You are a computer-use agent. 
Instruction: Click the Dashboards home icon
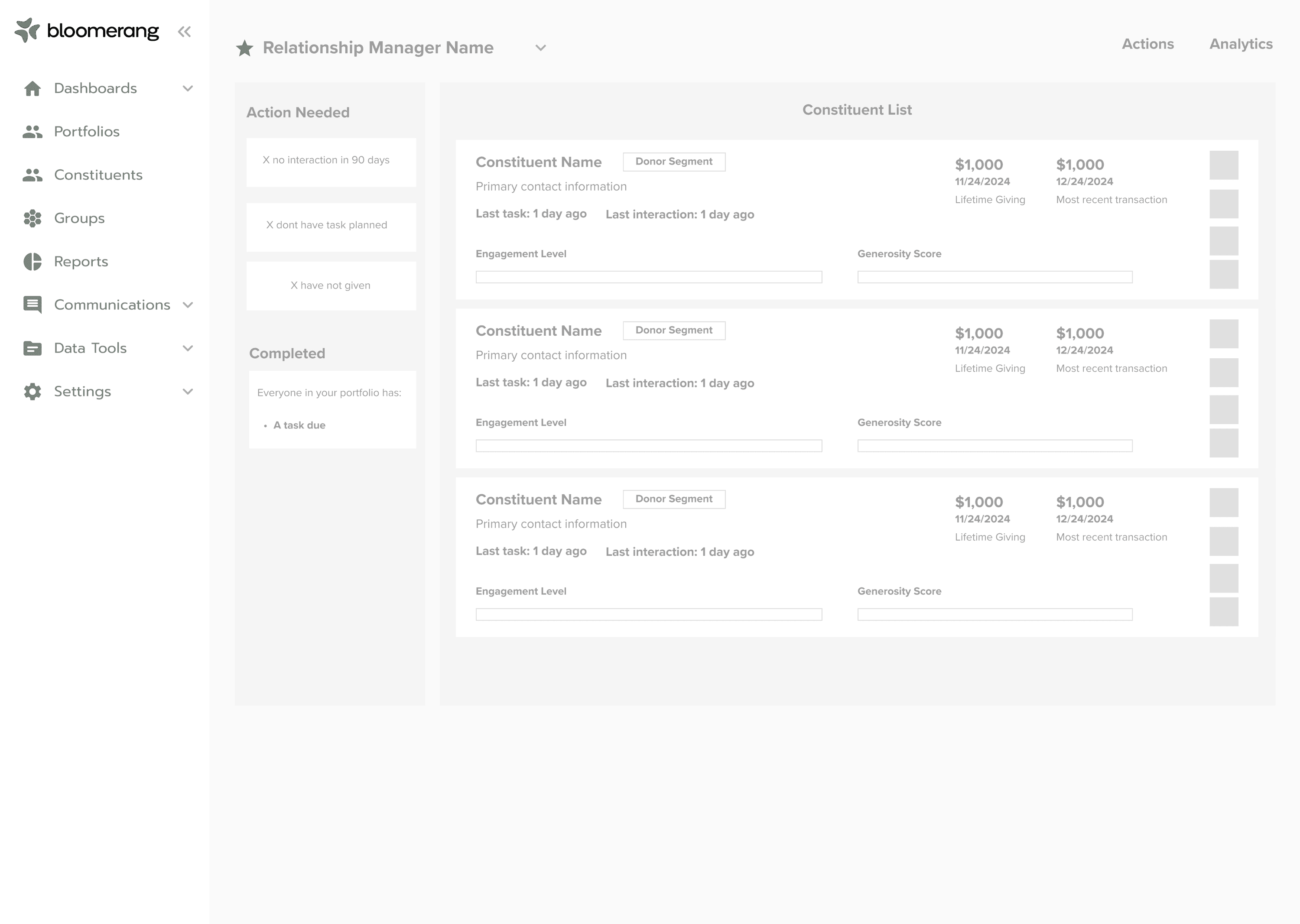(x=32, y=88)
